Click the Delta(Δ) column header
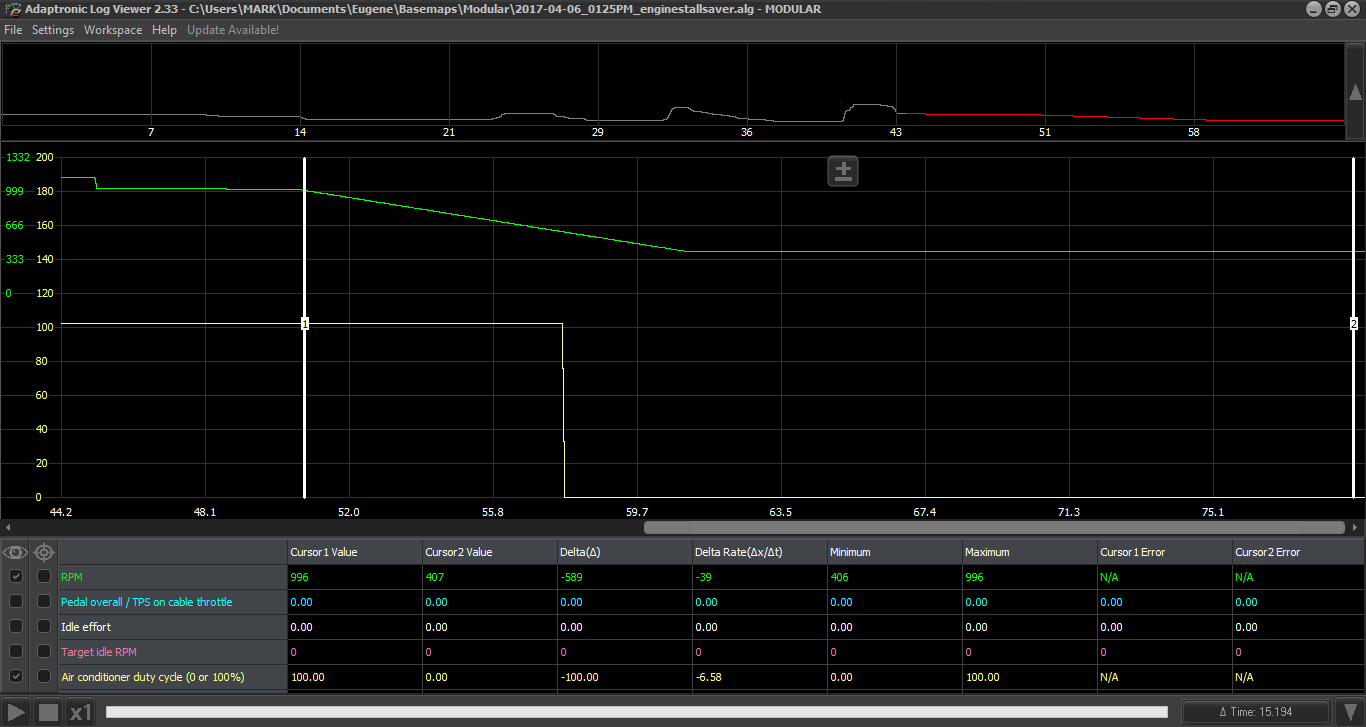The height and width of the screenshot is (727, 1366). pos(624,552)
